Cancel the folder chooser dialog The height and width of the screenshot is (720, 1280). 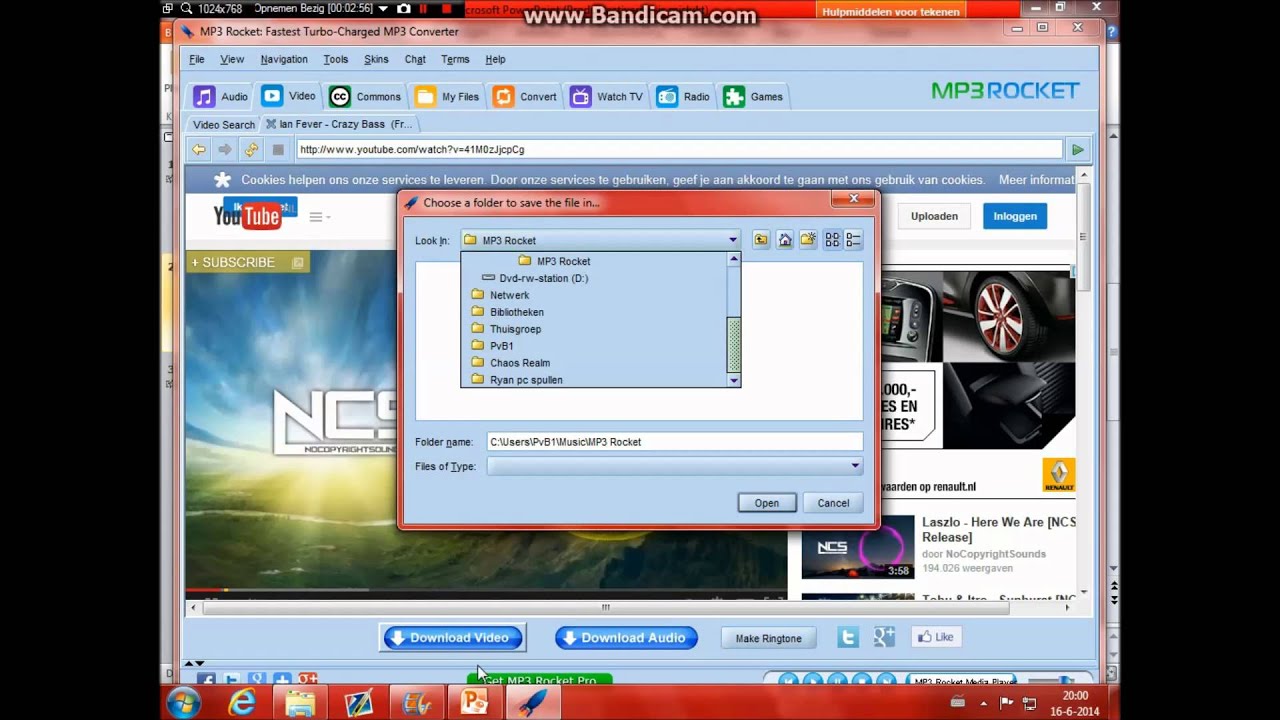[x=833, y=503]
